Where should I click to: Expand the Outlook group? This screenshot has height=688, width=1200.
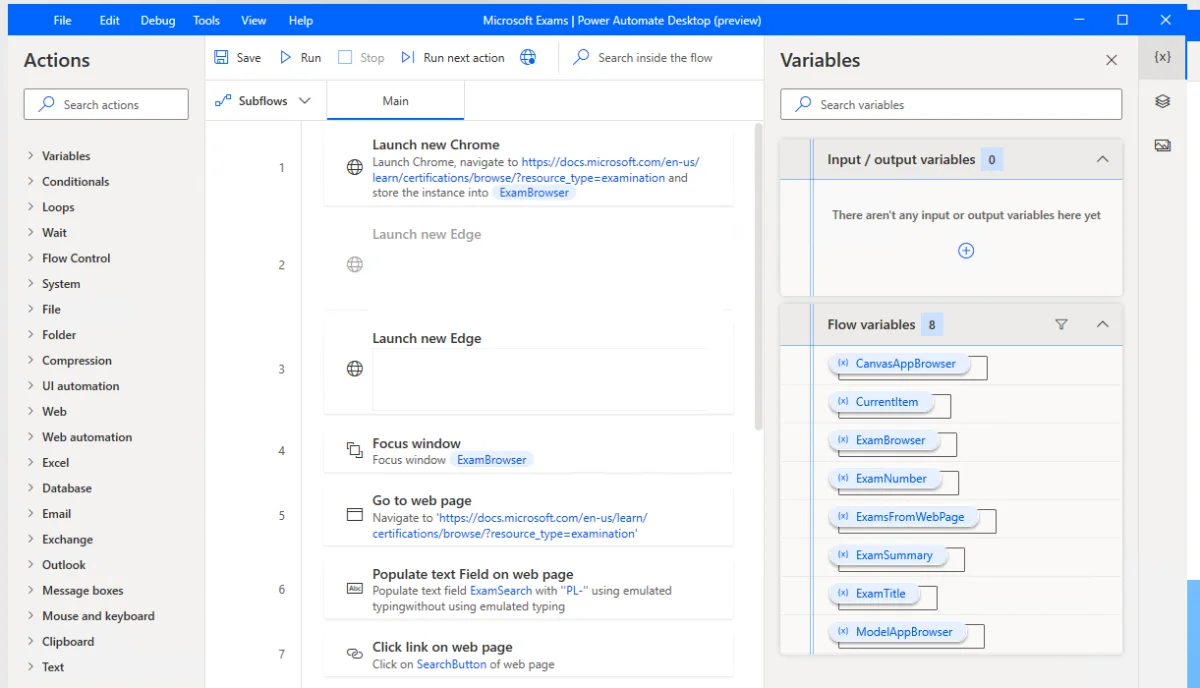[30, 565]
